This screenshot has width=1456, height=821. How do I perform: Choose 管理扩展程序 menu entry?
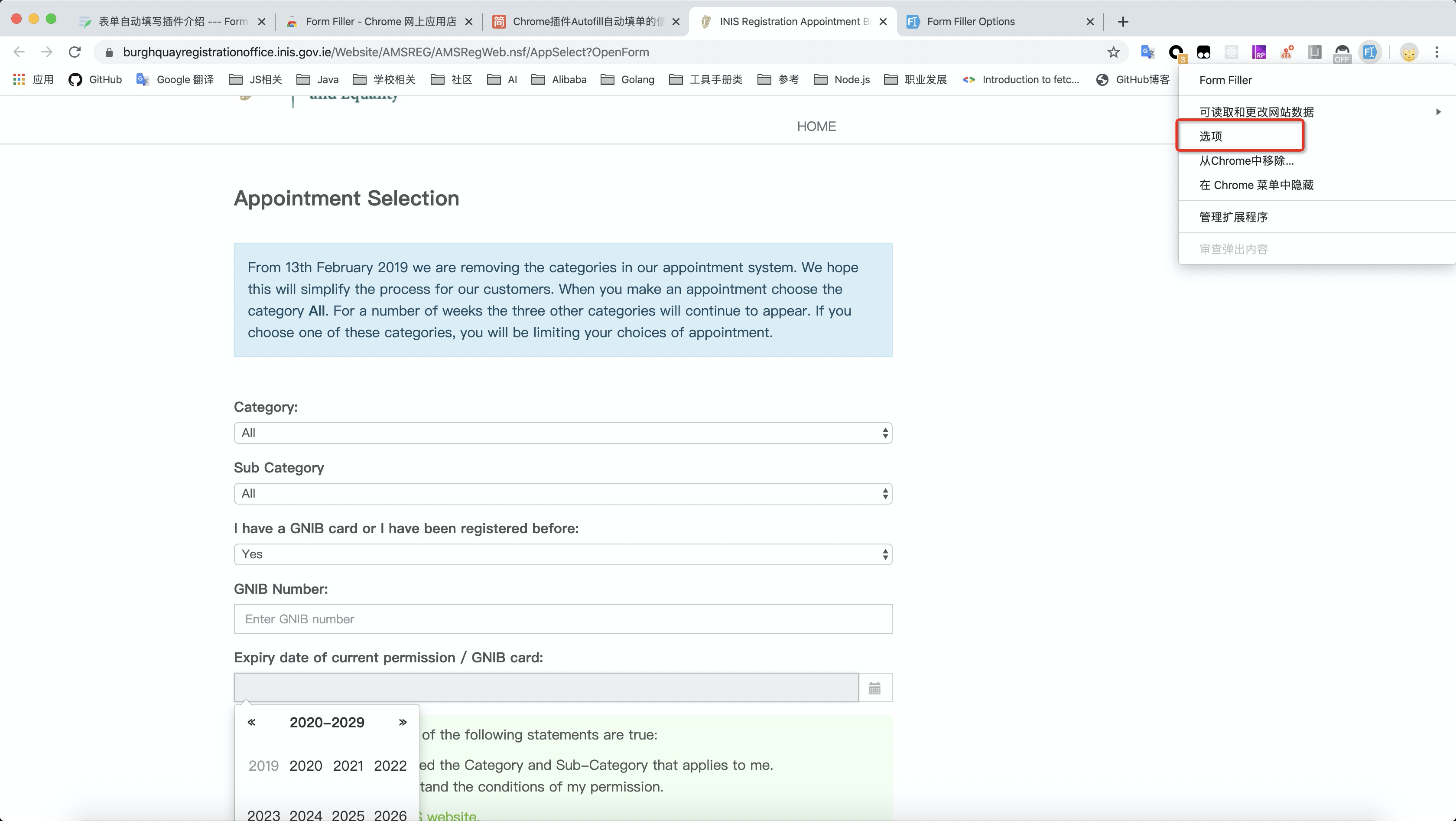coord(1233,217)
